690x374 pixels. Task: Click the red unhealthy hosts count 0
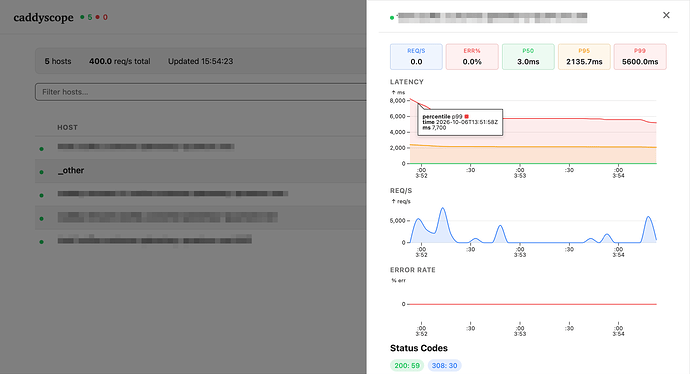click(105, 17)
